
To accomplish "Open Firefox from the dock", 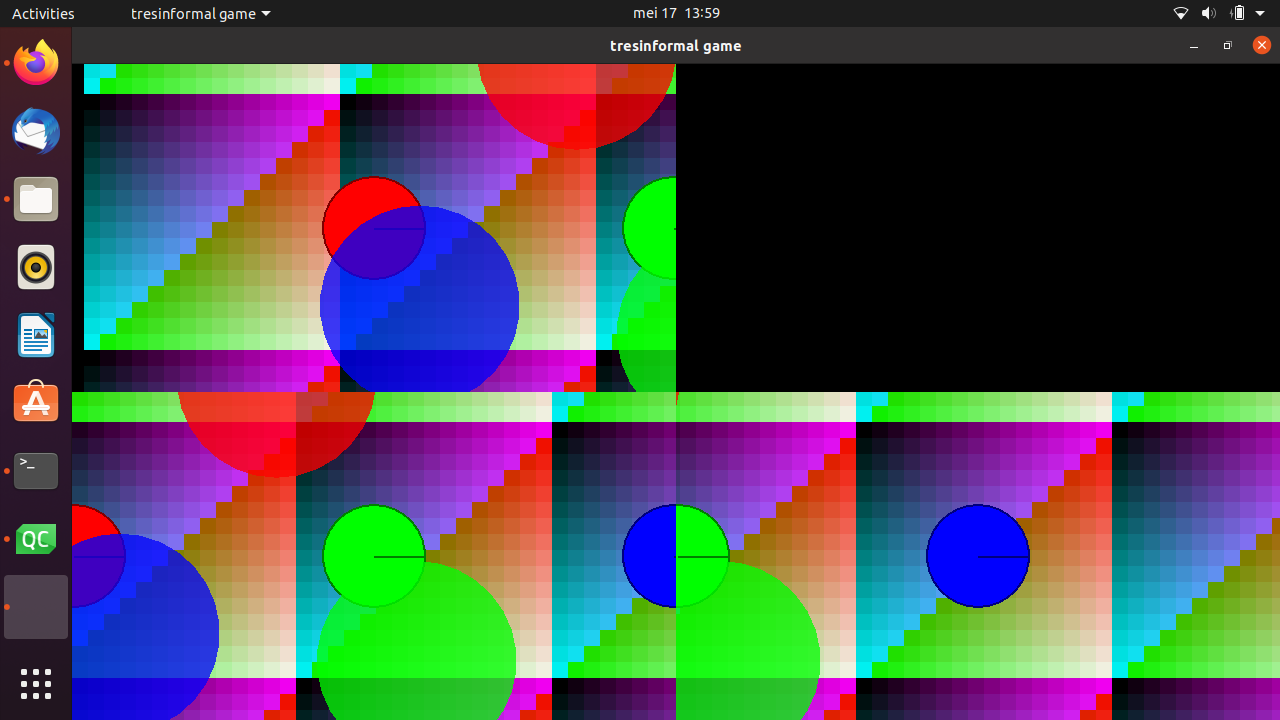I will click(x=36, y=63).
